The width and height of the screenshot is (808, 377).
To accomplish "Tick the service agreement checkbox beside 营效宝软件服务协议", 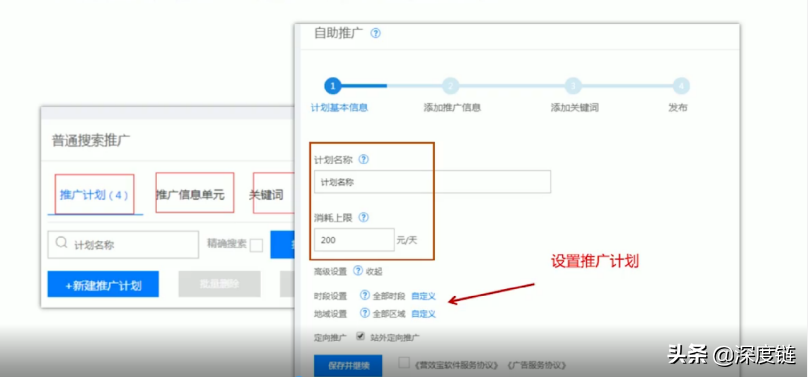I will [x=405, y=363].
